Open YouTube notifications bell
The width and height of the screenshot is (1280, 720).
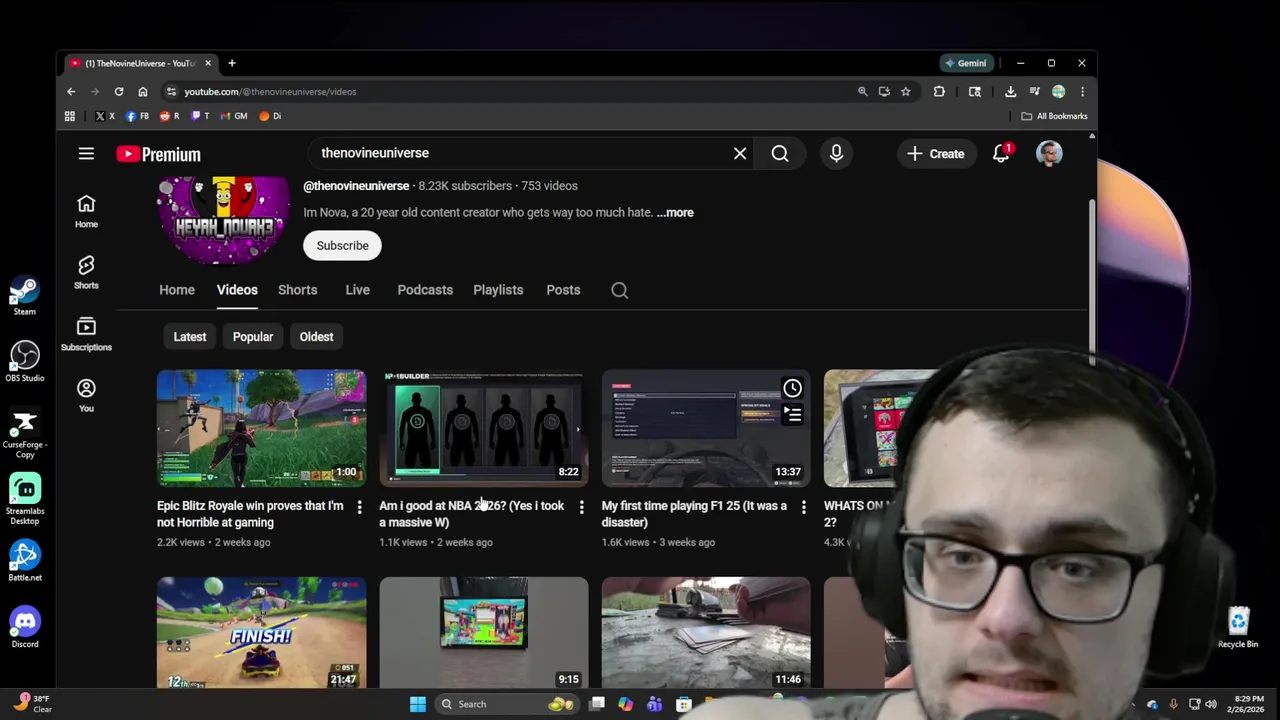coord(1001,153)
